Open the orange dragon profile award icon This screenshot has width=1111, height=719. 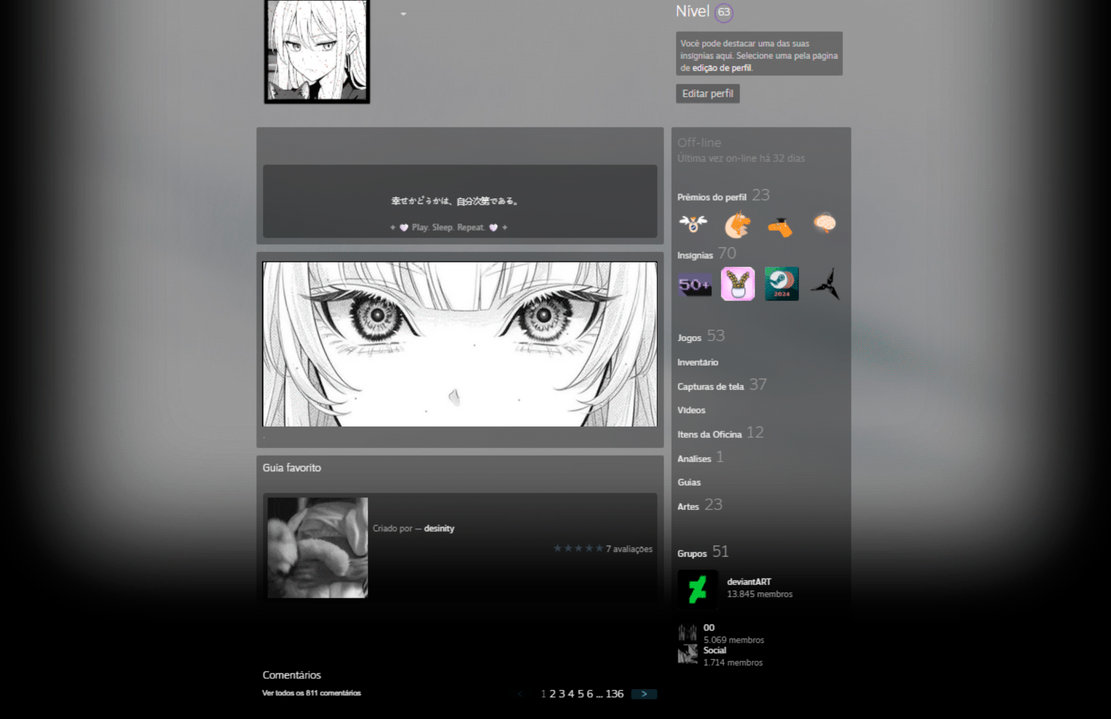[737, 225]
